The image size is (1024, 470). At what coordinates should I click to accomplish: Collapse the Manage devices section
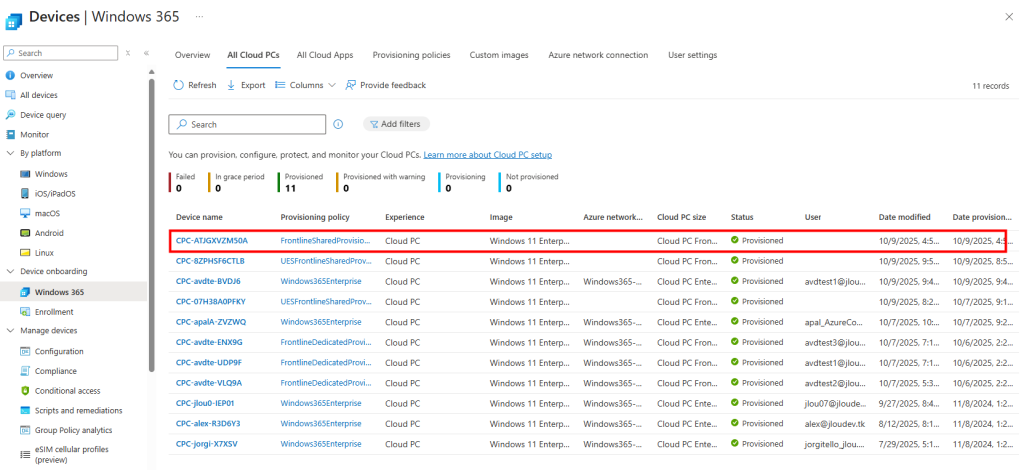10,331
